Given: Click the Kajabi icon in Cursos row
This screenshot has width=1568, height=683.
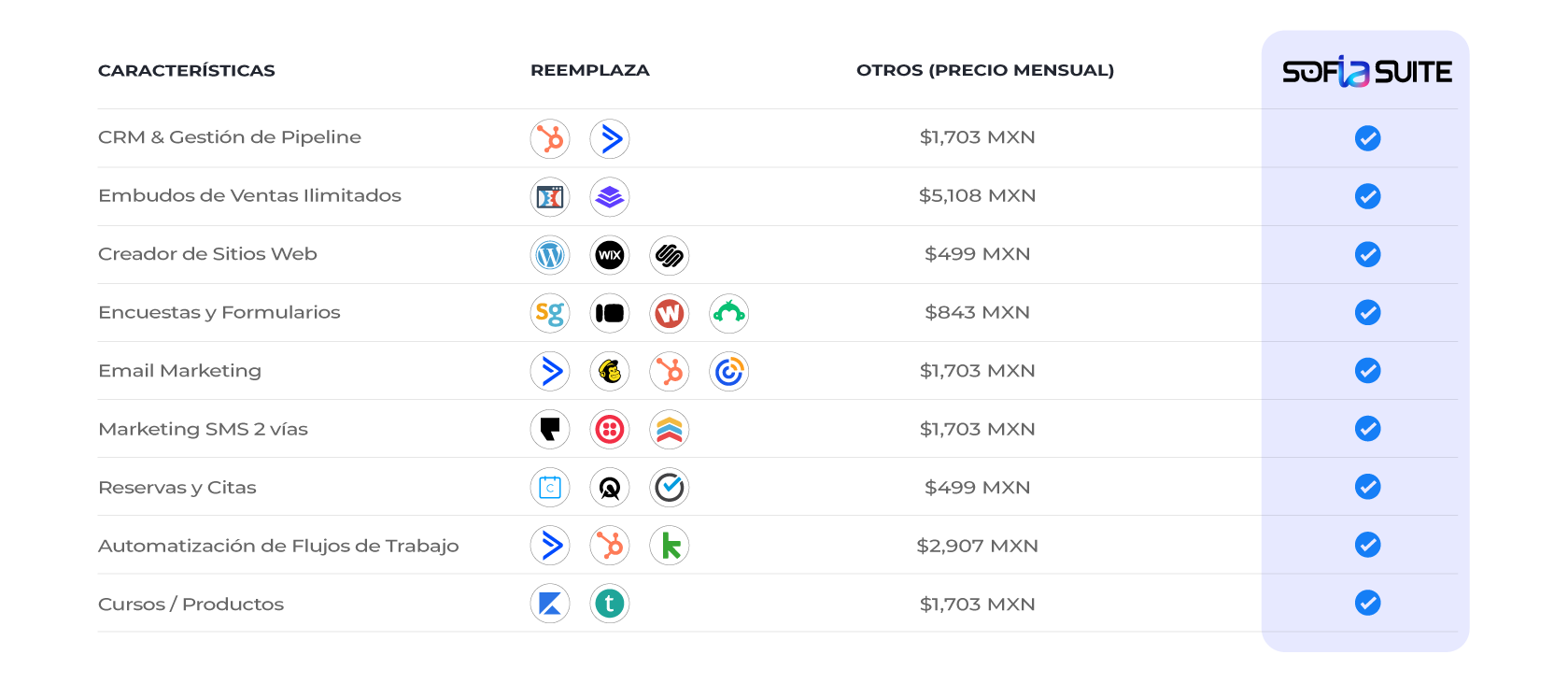Looking at the screenshot, I should point(550,604).
